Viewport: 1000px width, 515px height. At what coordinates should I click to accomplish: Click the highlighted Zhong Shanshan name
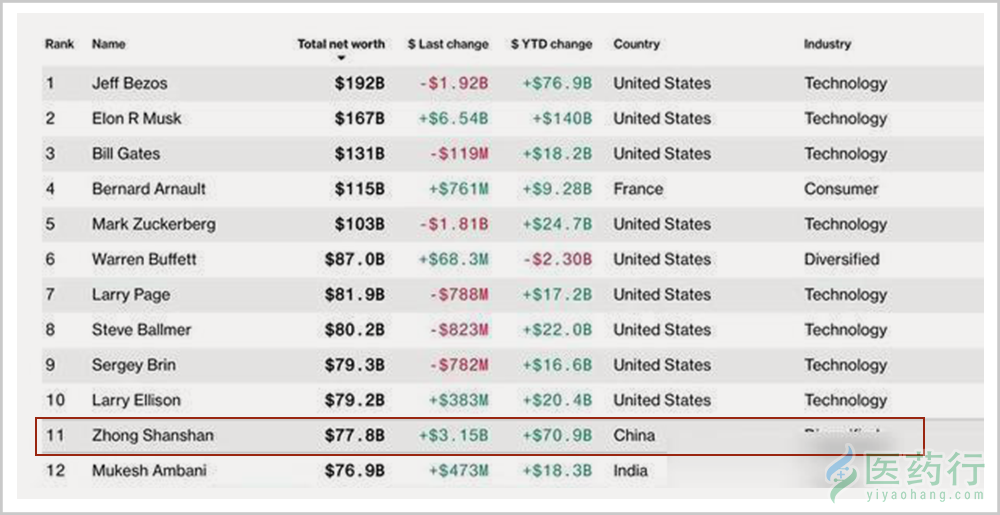pyautogui.click(x=152, y=436)
